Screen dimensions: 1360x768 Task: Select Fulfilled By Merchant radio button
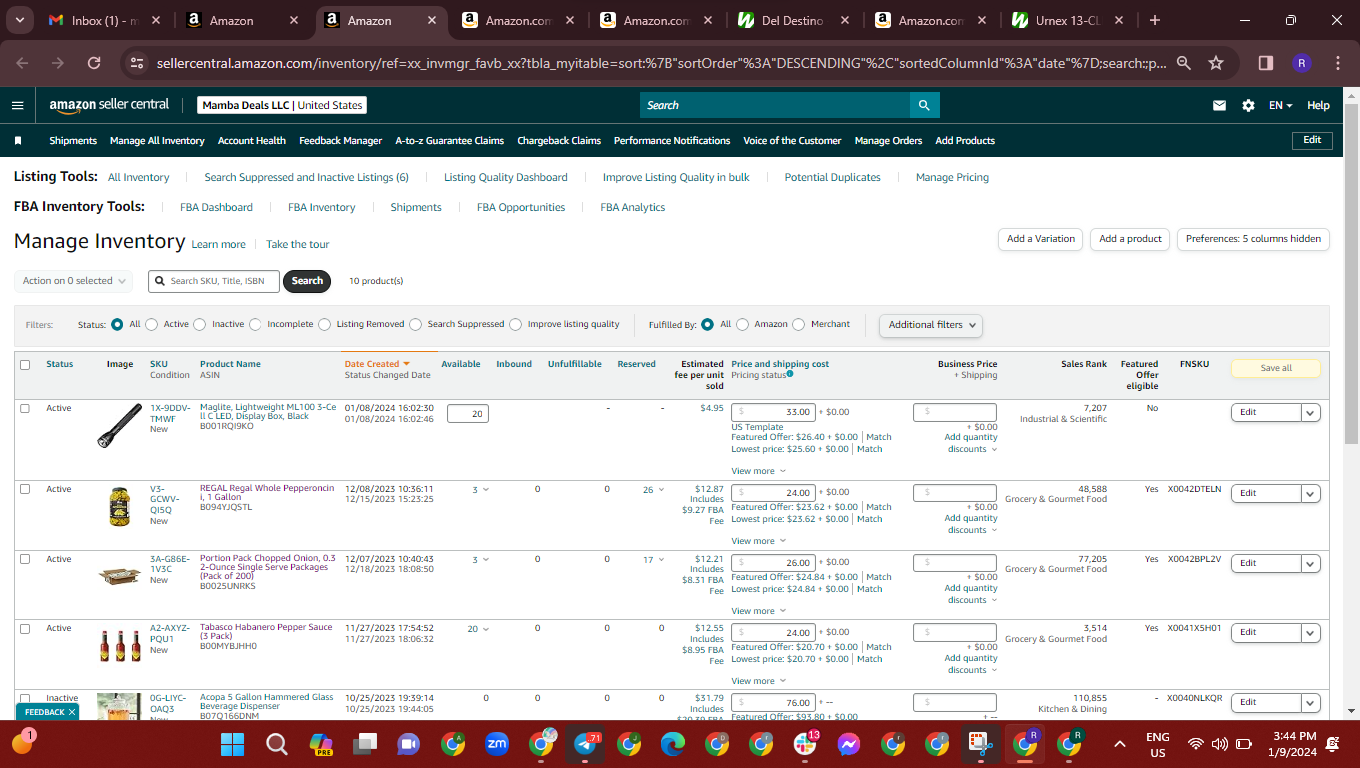pos(798,325)
